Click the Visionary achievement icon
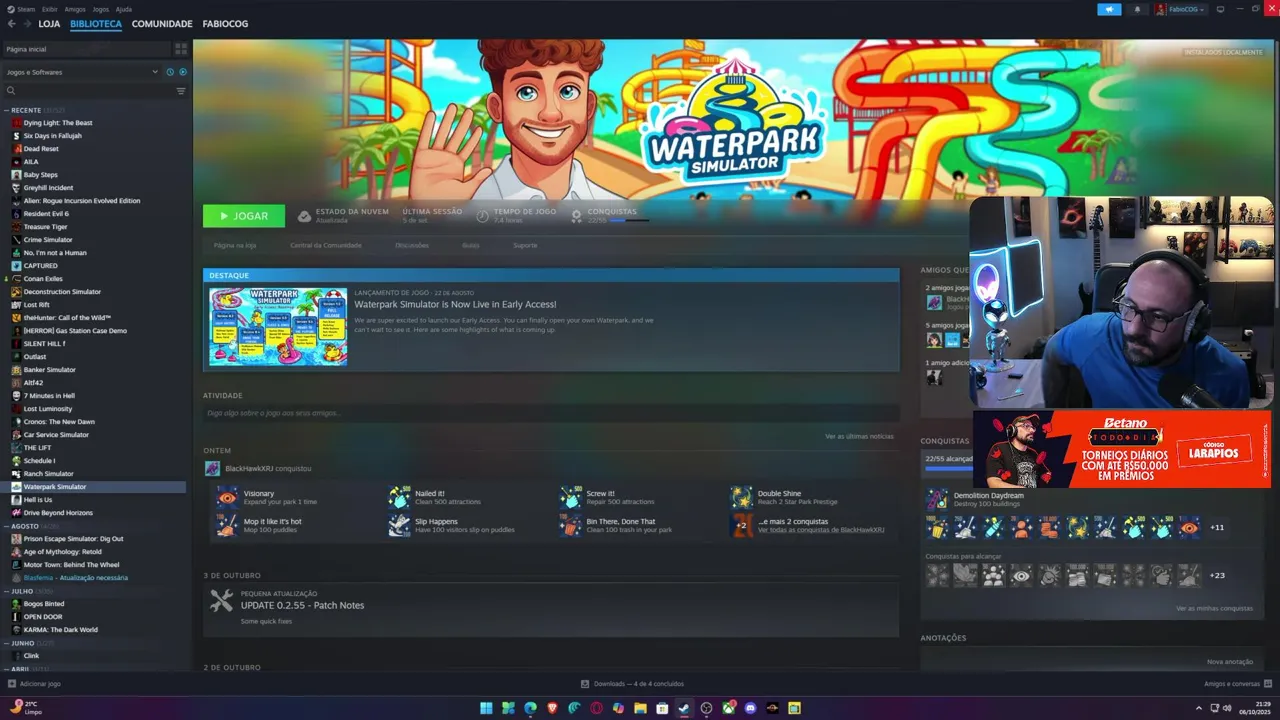 pyautogui.click(x=228, y=497)
